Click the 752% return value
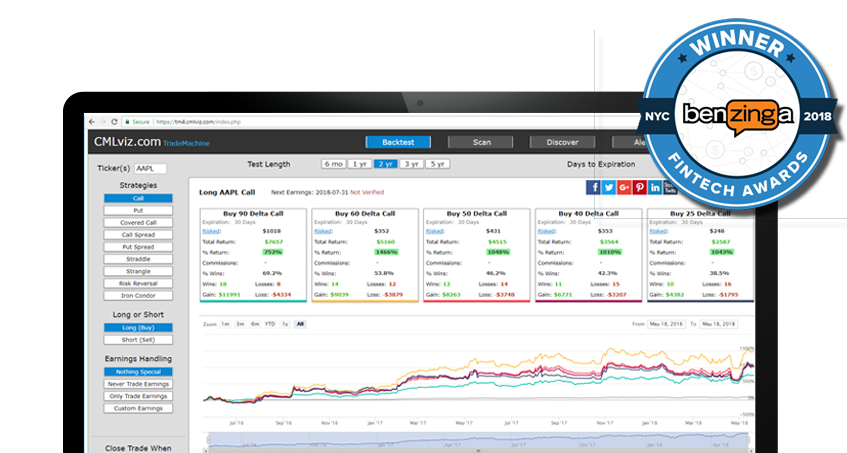Screen dimensions: 847x453 [x=273, y=252]
